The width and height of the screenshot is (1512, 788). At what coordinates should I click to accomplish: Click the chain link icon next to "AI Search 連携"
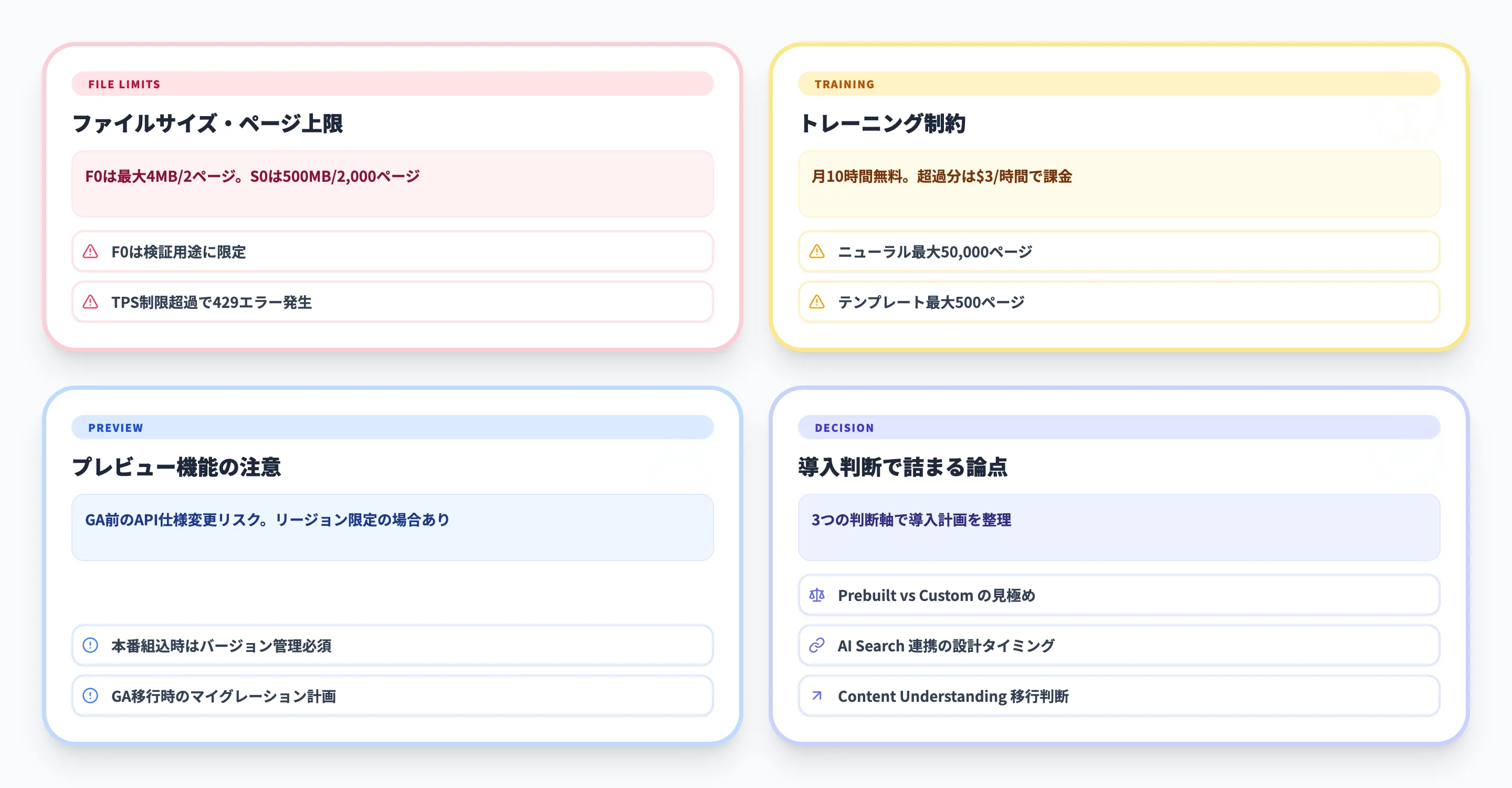[817, 645]
